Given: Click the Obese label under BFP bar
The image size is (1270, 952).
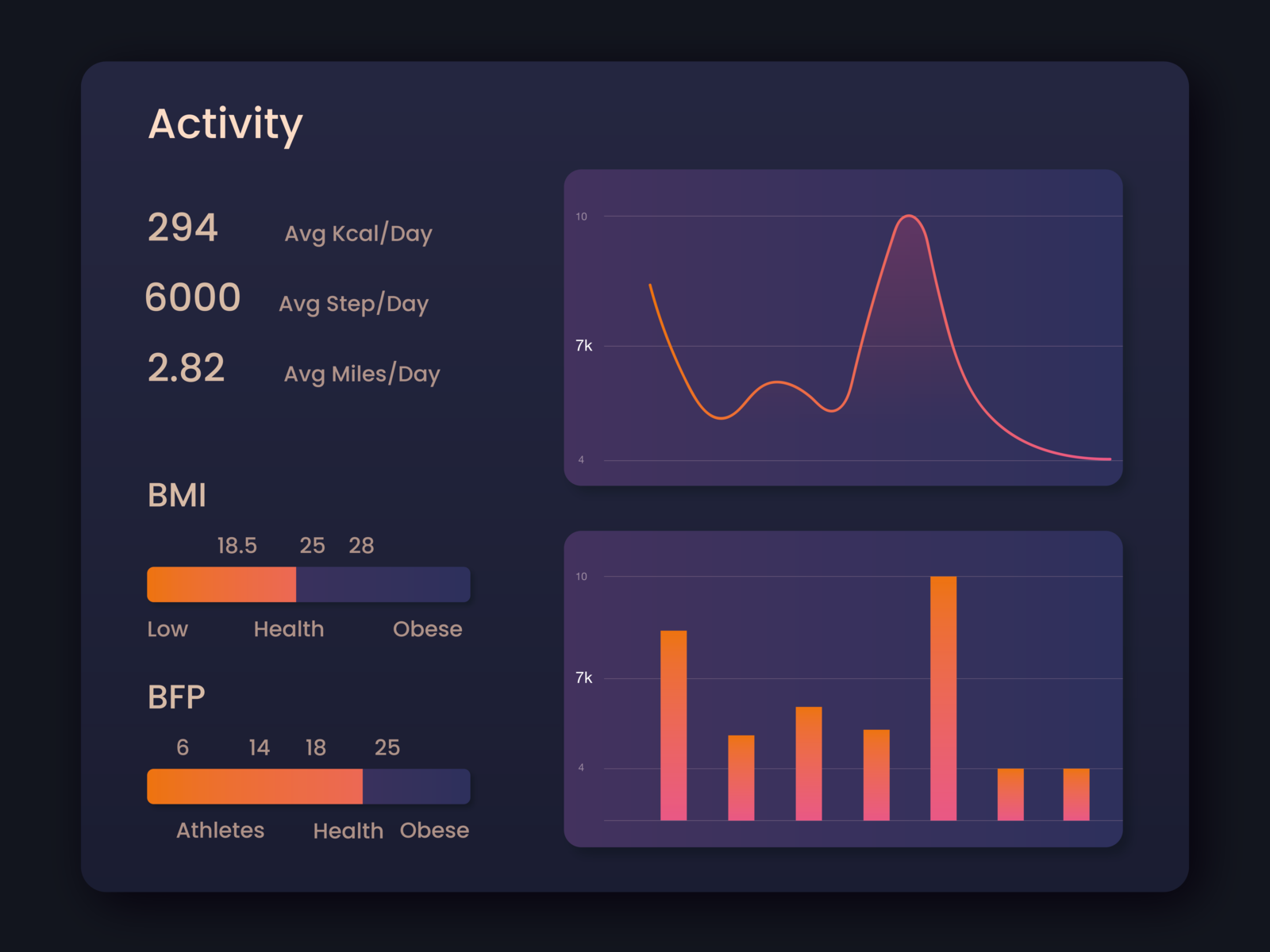Looking at the screenshot, I should [434, 831].
